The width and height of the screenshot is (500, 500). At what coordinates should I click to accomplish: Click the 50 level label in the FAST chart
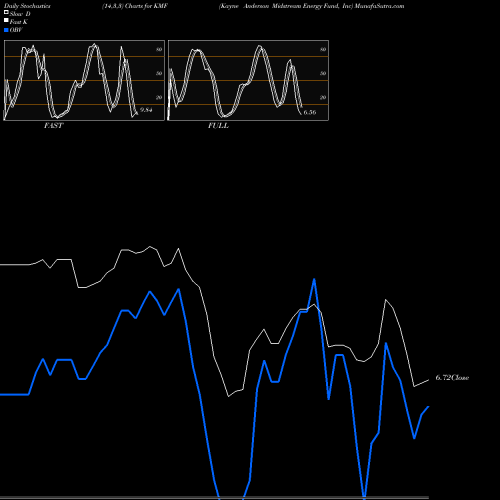pos(159,73)
